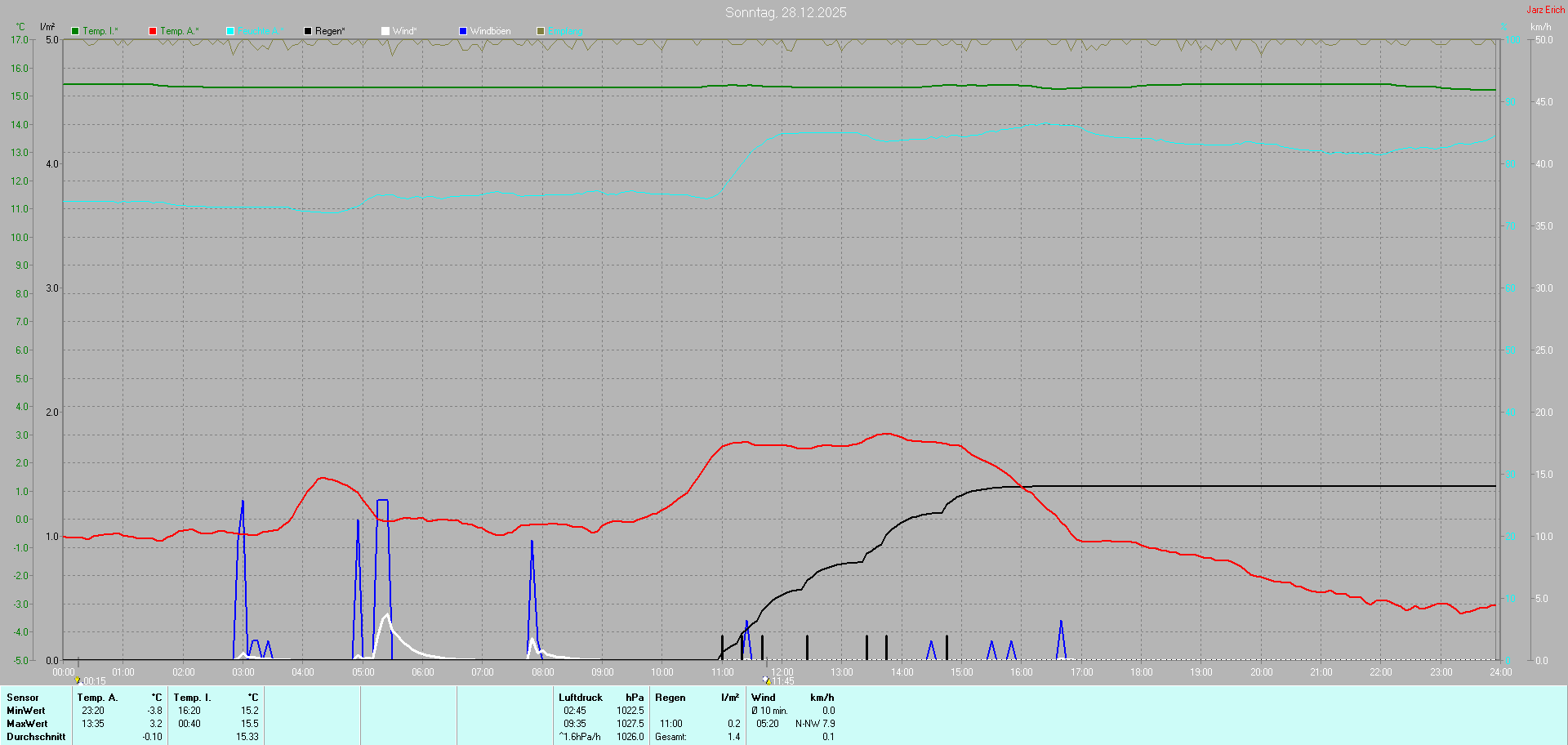Viewport: 1568px width, 745px height.
Task: Click the pressure trend '^1.6hPa/h'
Action: tap(580, 737)
